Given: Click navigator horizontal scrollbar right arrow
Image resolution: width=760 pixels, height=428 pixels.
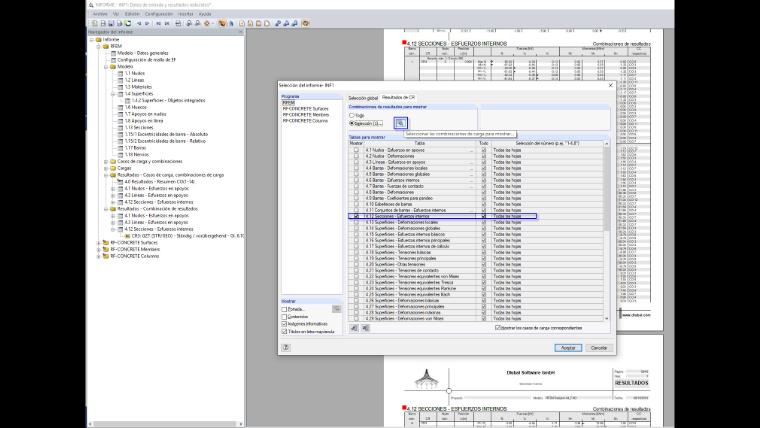Looking at the screenshot, I should click(x=241, y=424).
